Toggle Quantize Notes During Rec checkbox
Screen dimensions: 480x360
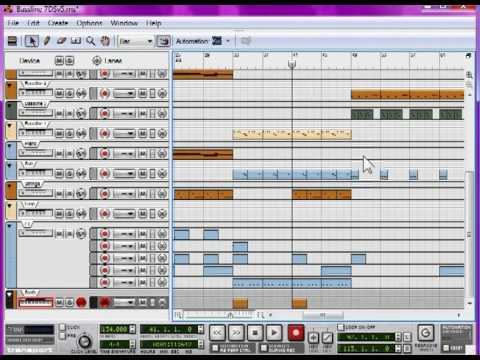point(264,348)
